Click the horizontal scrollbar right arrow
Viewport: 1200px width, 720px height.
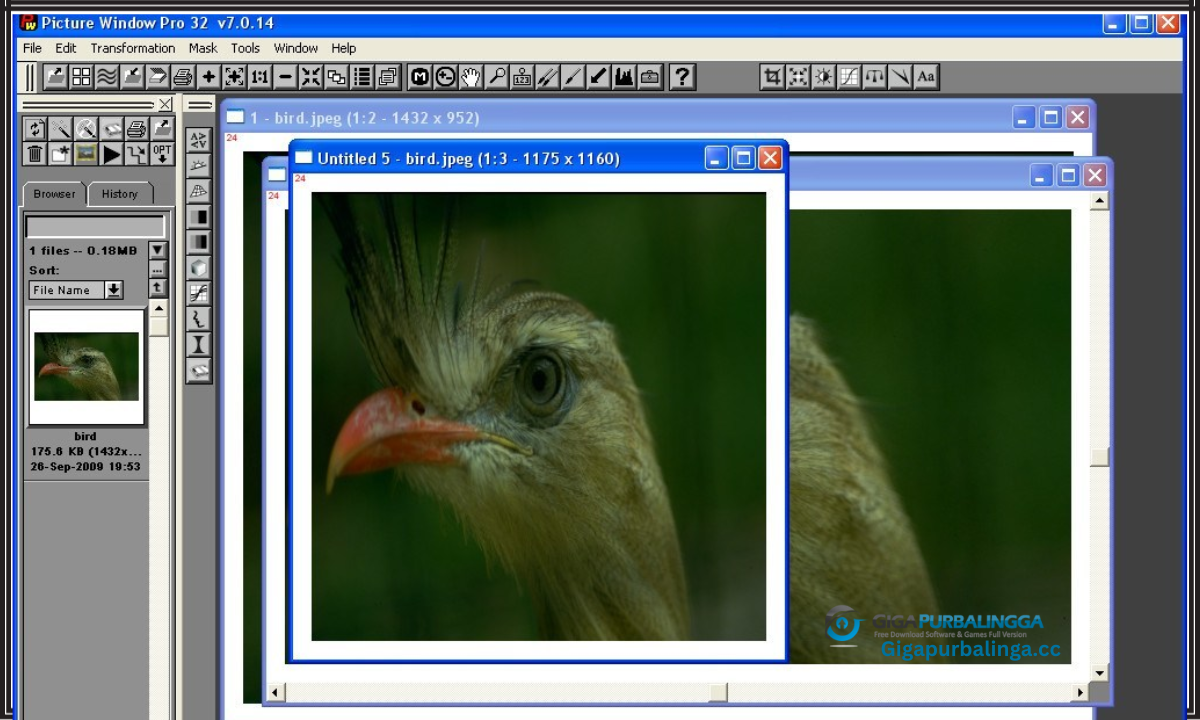(1079, 692)
